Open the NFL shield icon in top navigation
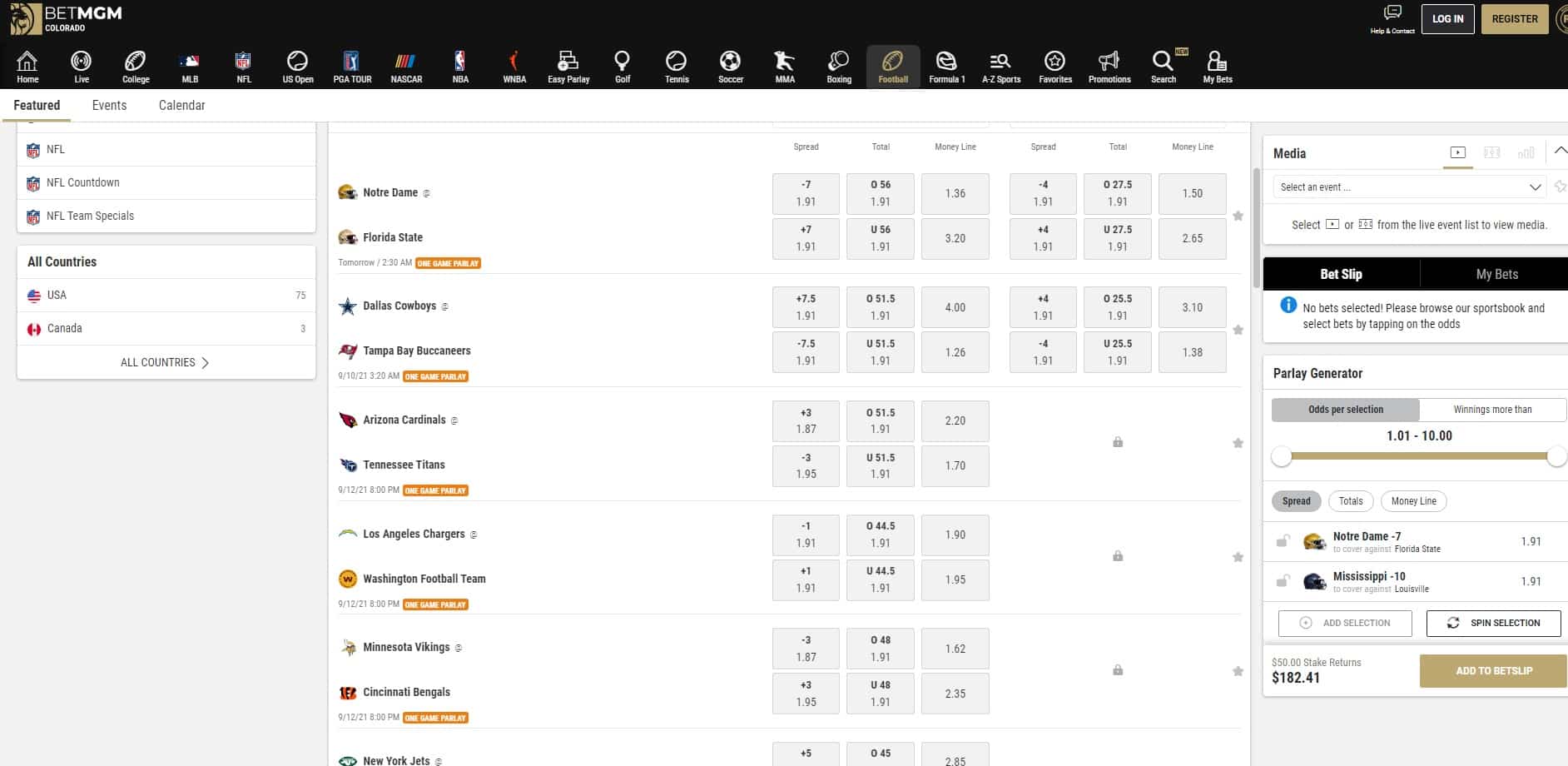 (x=243, y=67)
